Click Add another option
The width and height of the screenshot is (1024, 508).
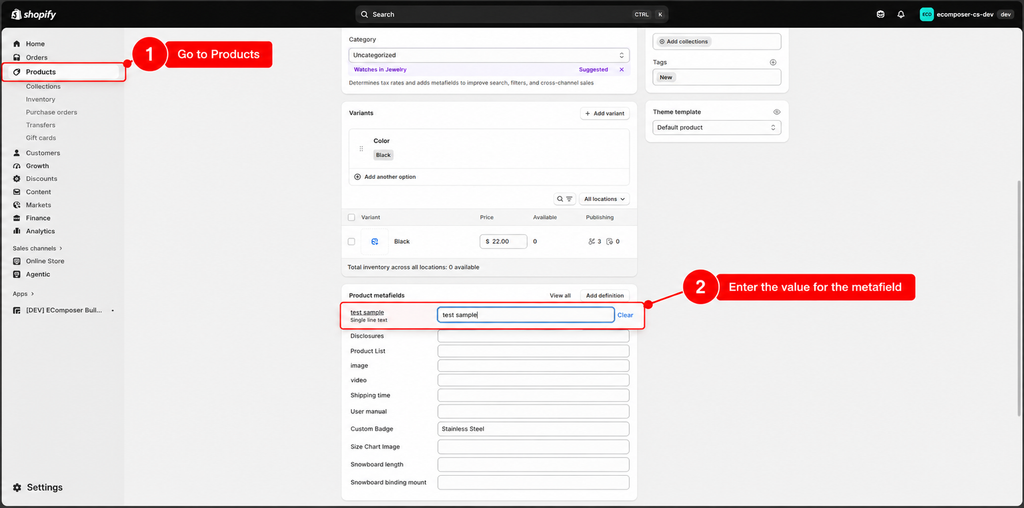pos(385,177)
